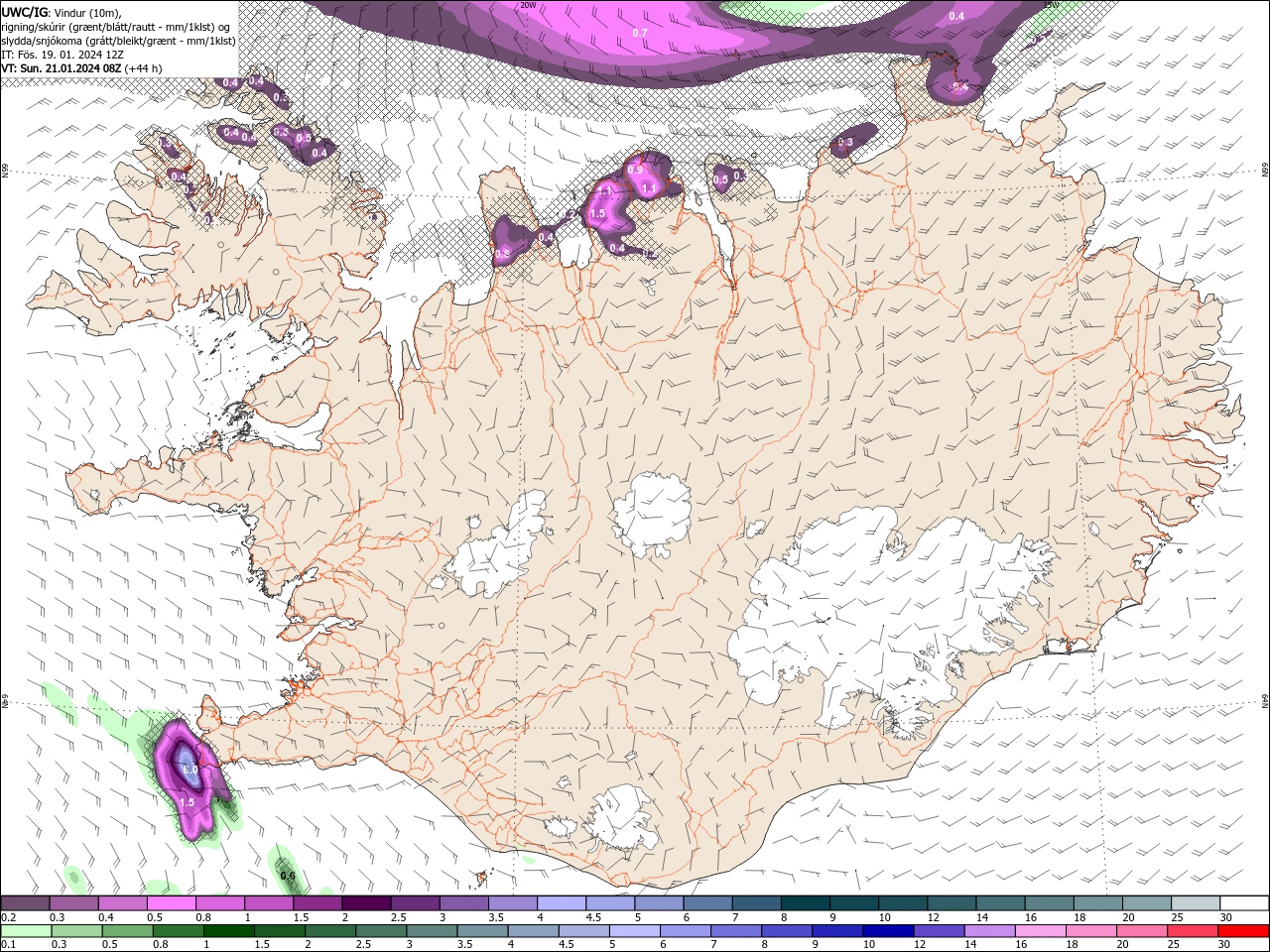Viewport: 1270px width, 952px height.
Task: Select the darkest purple 2 swatch in snow legend
Action: pyautogui.click(x=365, y=902)
